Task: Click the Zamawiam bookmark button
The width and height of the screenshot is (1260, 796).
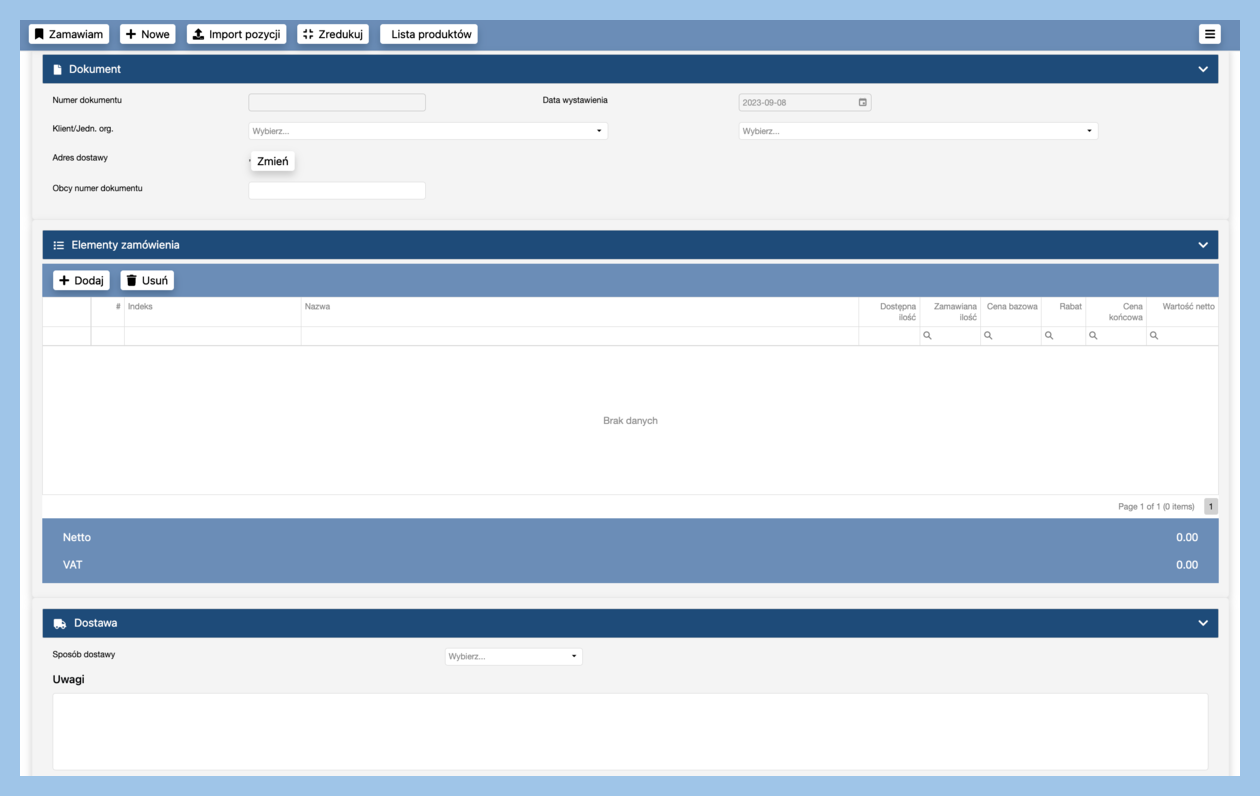Action: 68,34
